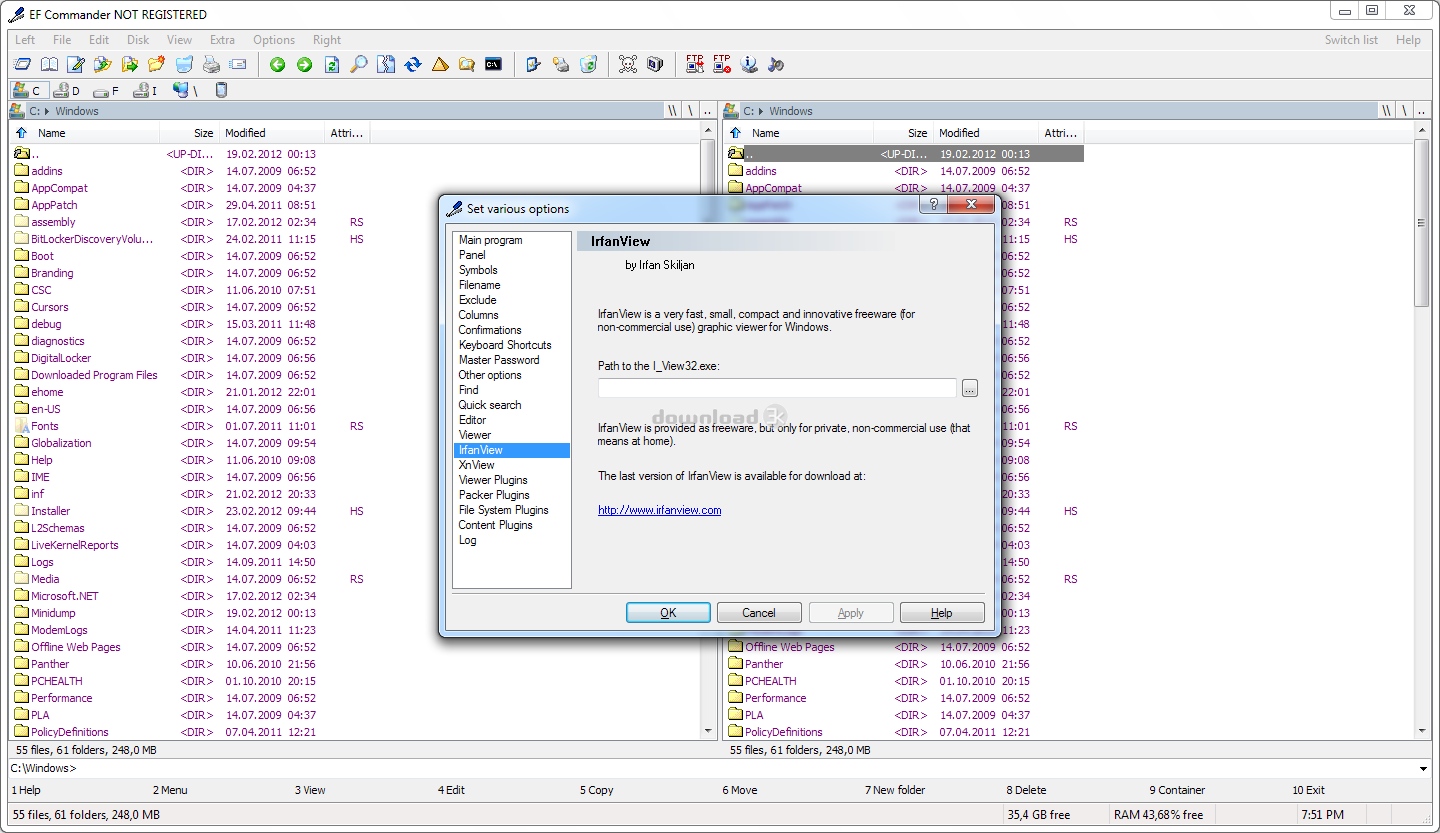Click the music note toolbar icon
The height and width of the screenshot is (833, 1440).
[x=776, y=65]
